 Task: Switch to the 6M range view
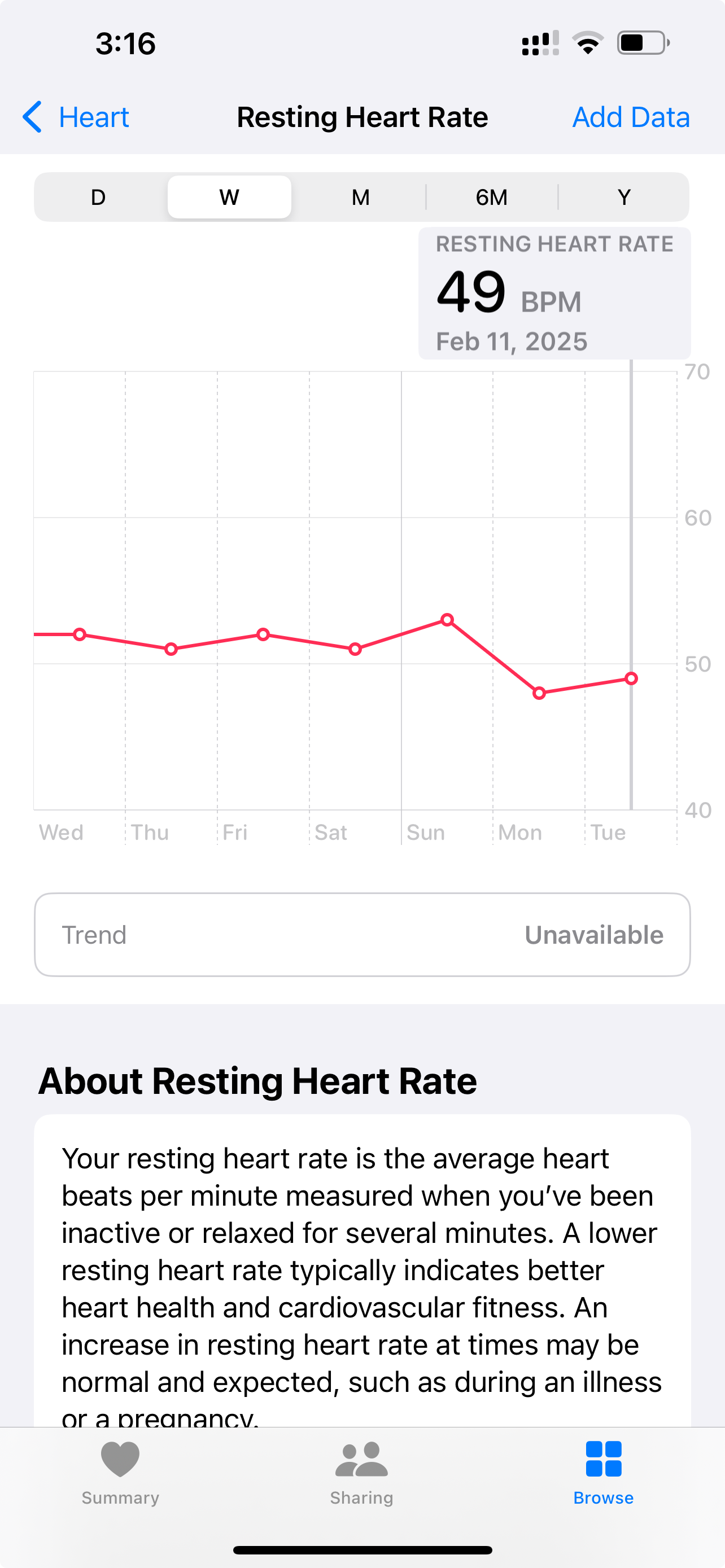(x=491, y=197)
